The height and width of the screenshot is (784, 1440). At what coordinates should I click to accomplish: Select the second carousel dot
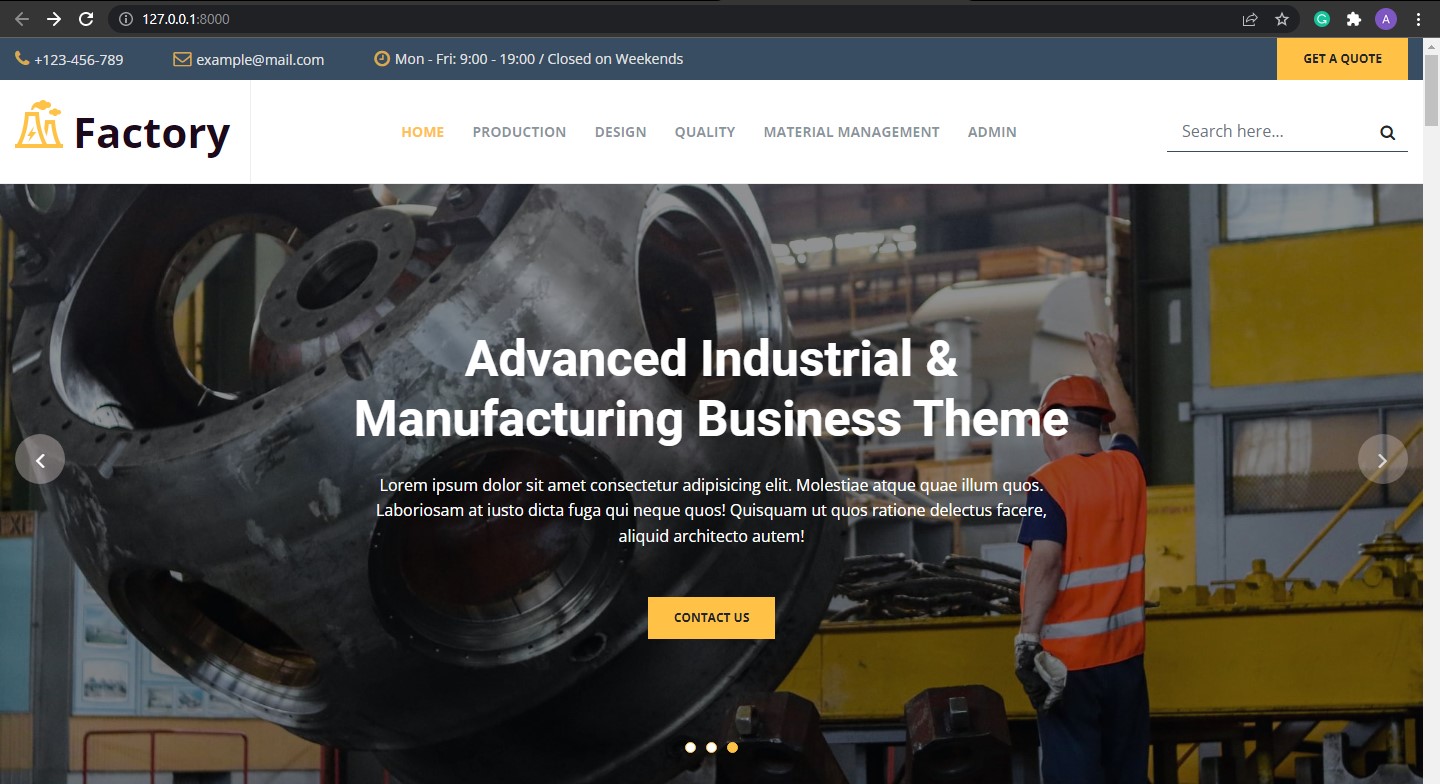click(711, 747)
